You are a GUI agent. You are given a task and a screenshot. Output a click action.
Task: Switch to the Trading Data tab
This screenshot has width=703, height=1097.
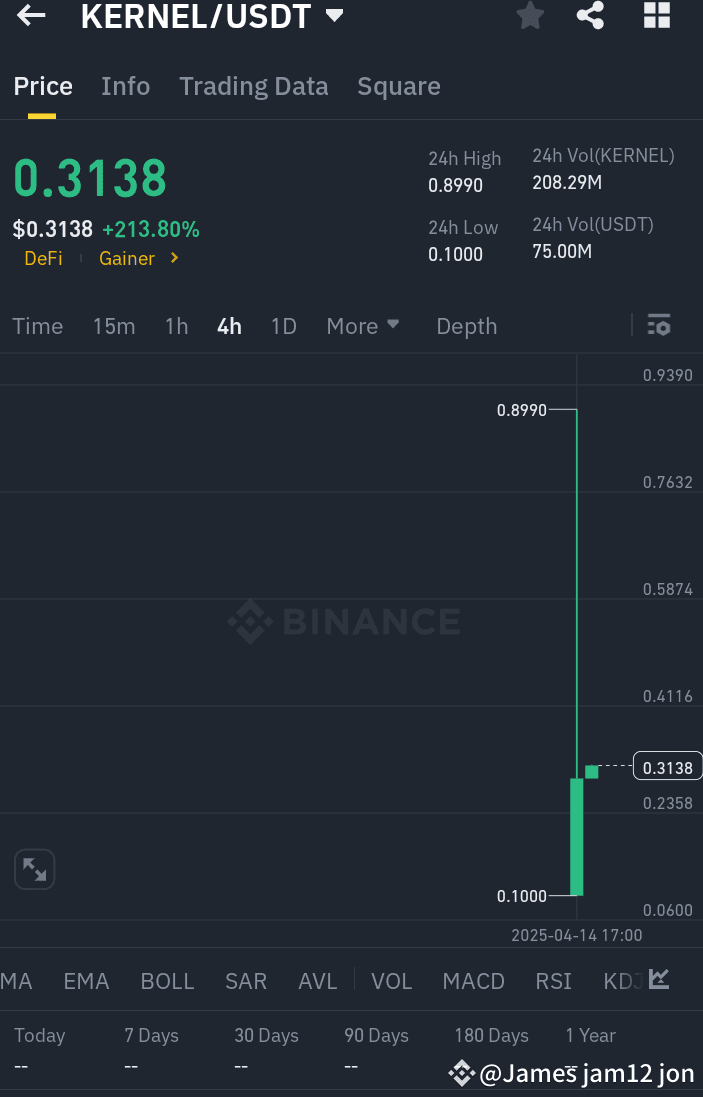(x=253, y=86)
